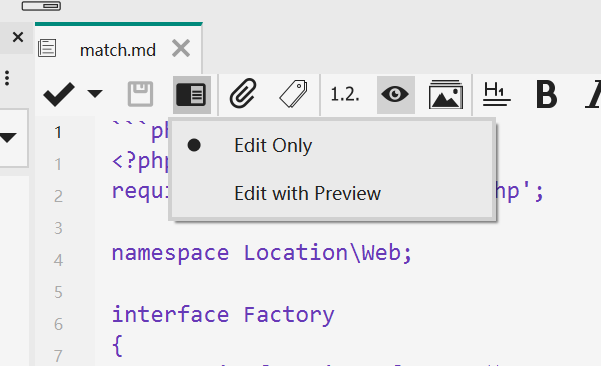Click line number 3 in the gutter

(x=58, y=228)
